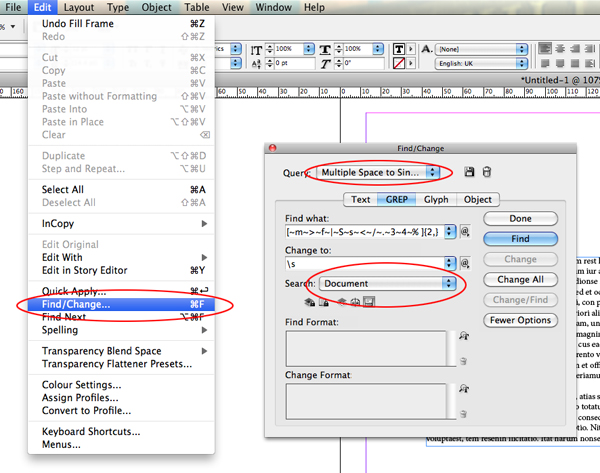Save the current Find/Change query
This screenshot has width=600, height=473.
pos(469,172)
